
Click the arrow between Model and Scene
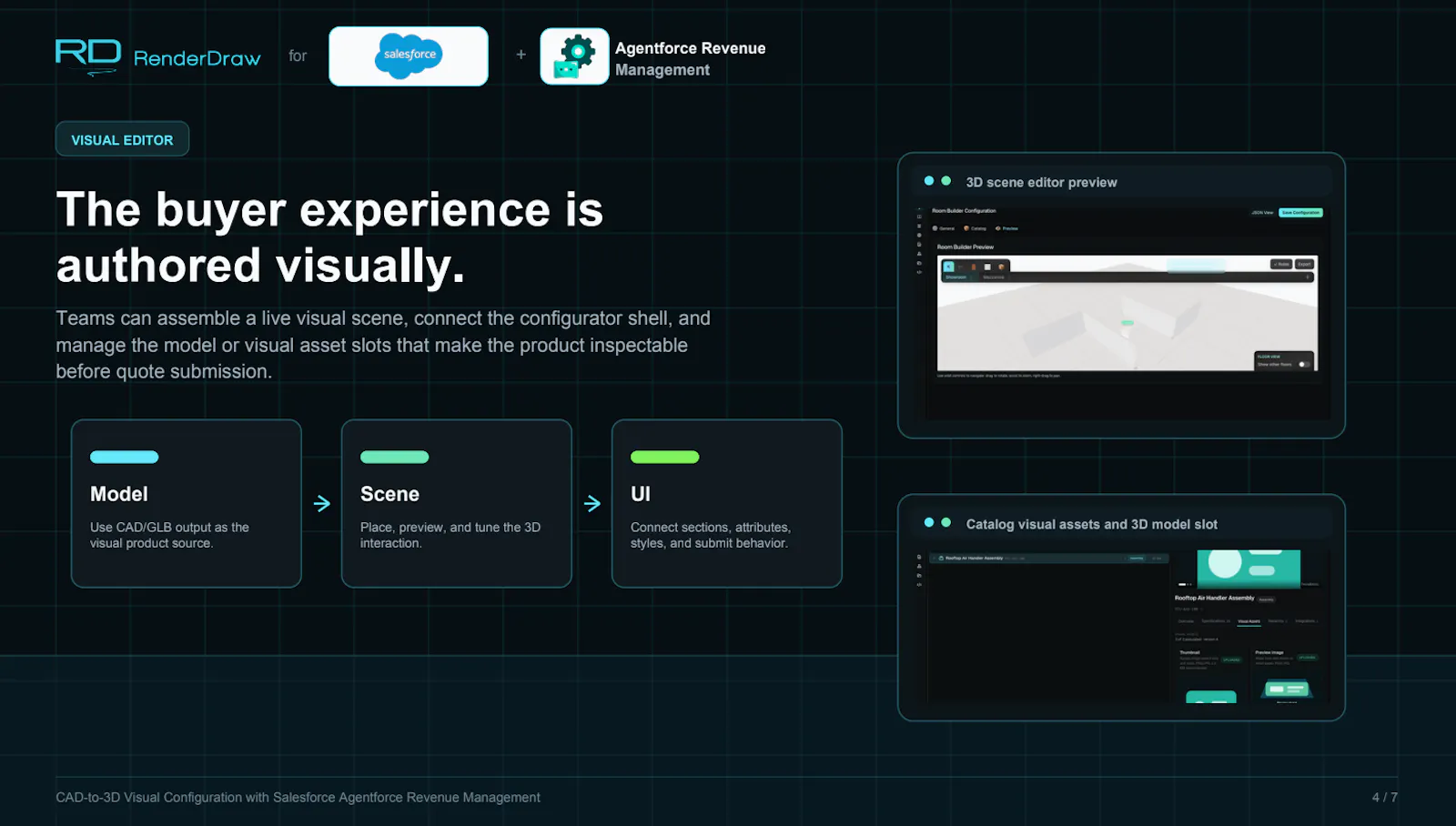point(321,503)
